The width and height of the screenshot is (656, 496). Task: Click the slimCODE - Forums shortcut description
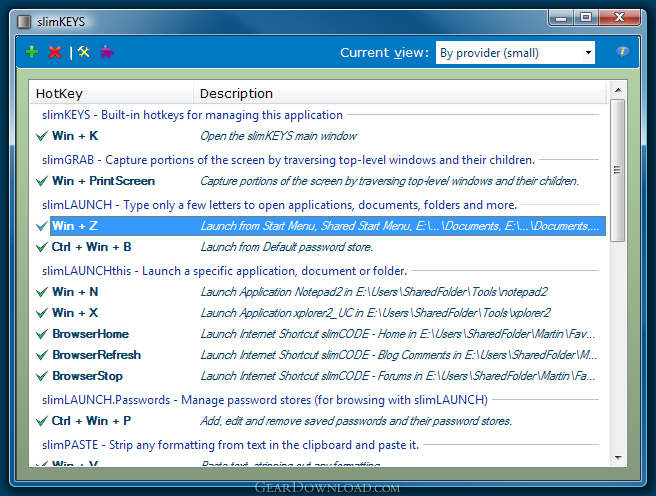click(x=398, y=376)
